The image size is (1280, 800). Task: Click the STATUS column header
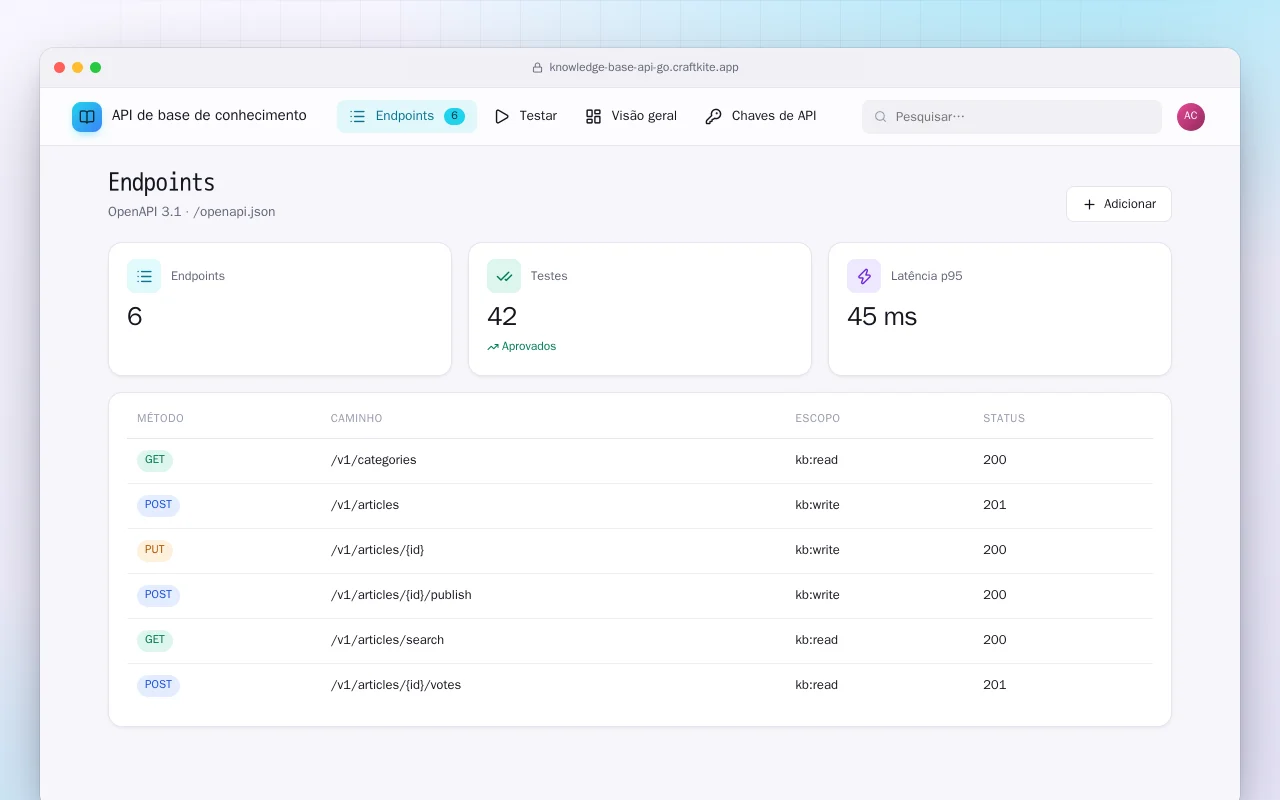pyautogui.click(x=1004, y=418)
